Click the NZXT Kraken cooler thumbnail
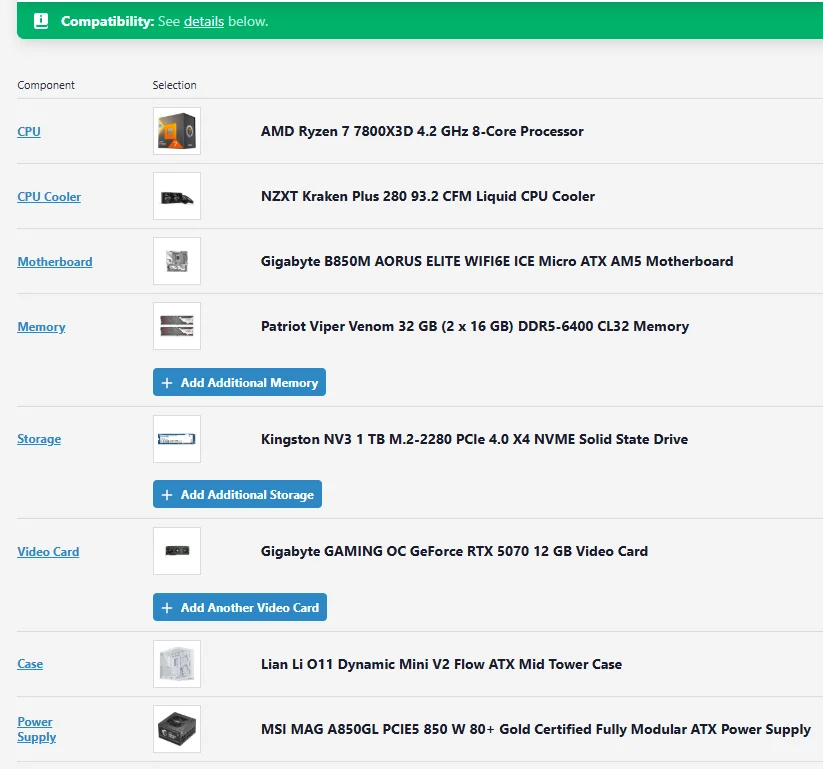 (x=177, y=196)
